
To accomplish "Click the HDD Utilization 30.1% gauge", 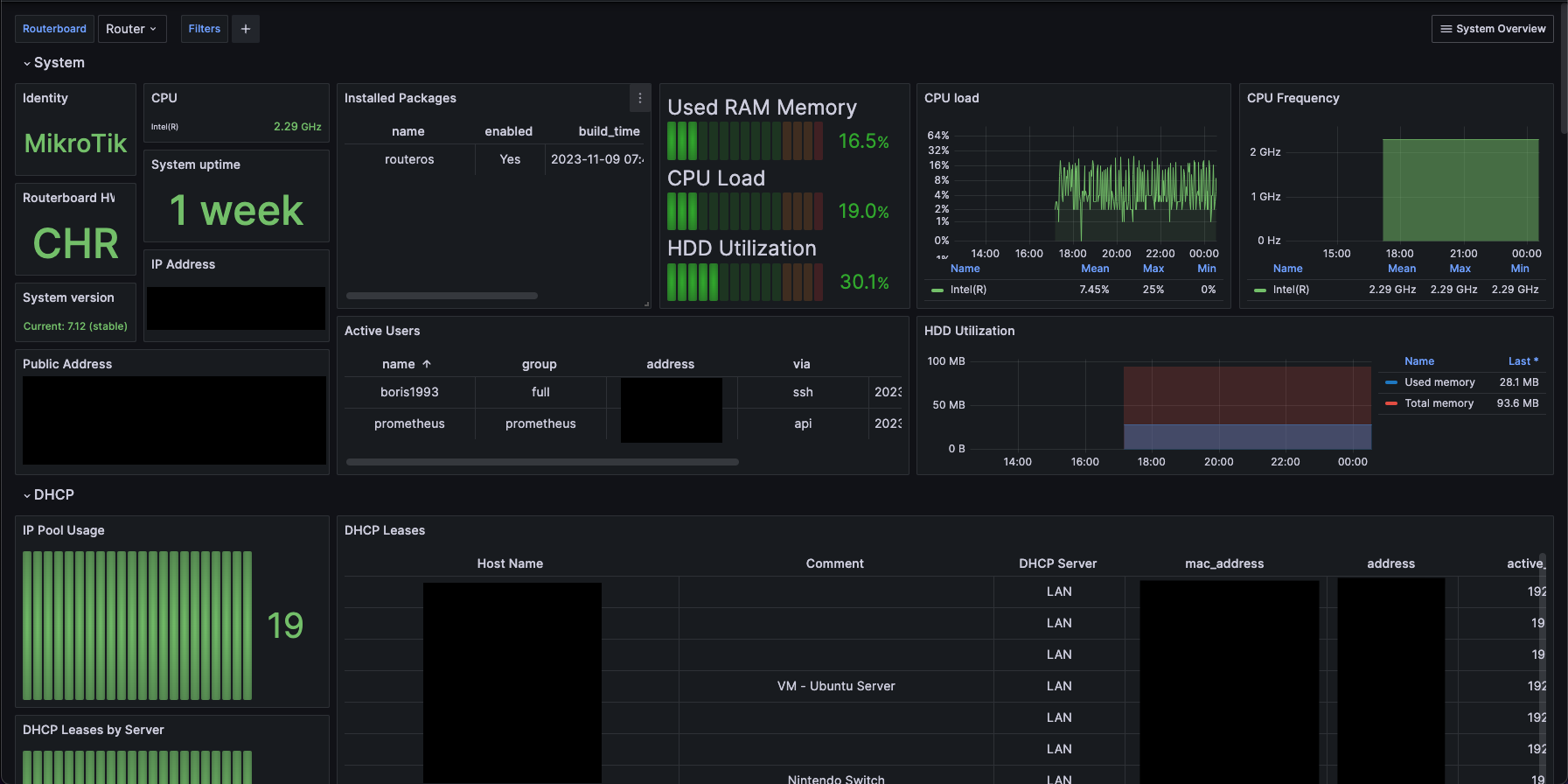I will tap(864, 282).
